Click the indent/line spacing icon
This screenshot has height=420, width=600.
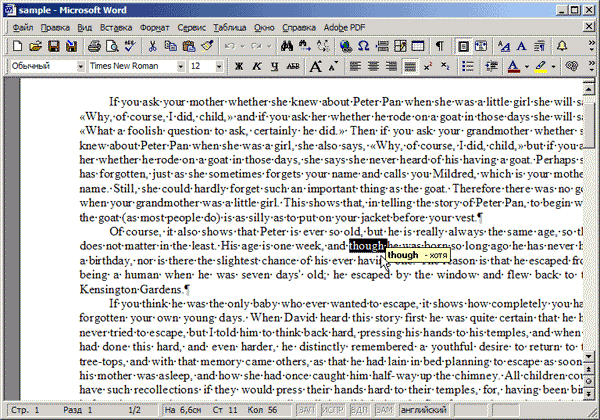(x=491, y=67)
